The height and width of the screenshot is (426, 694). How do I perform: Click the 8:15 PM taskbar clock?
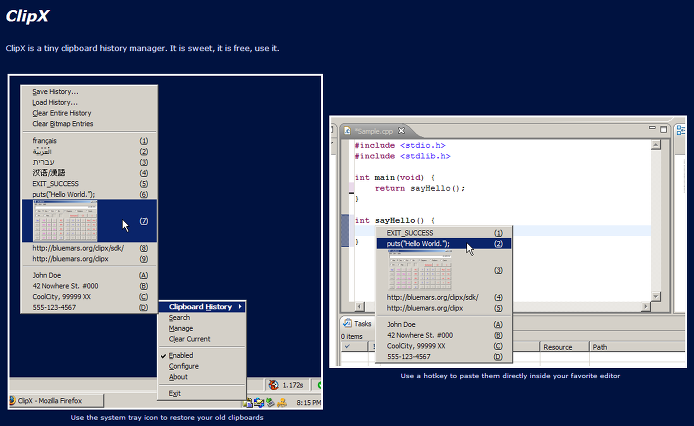pos(308,403)
